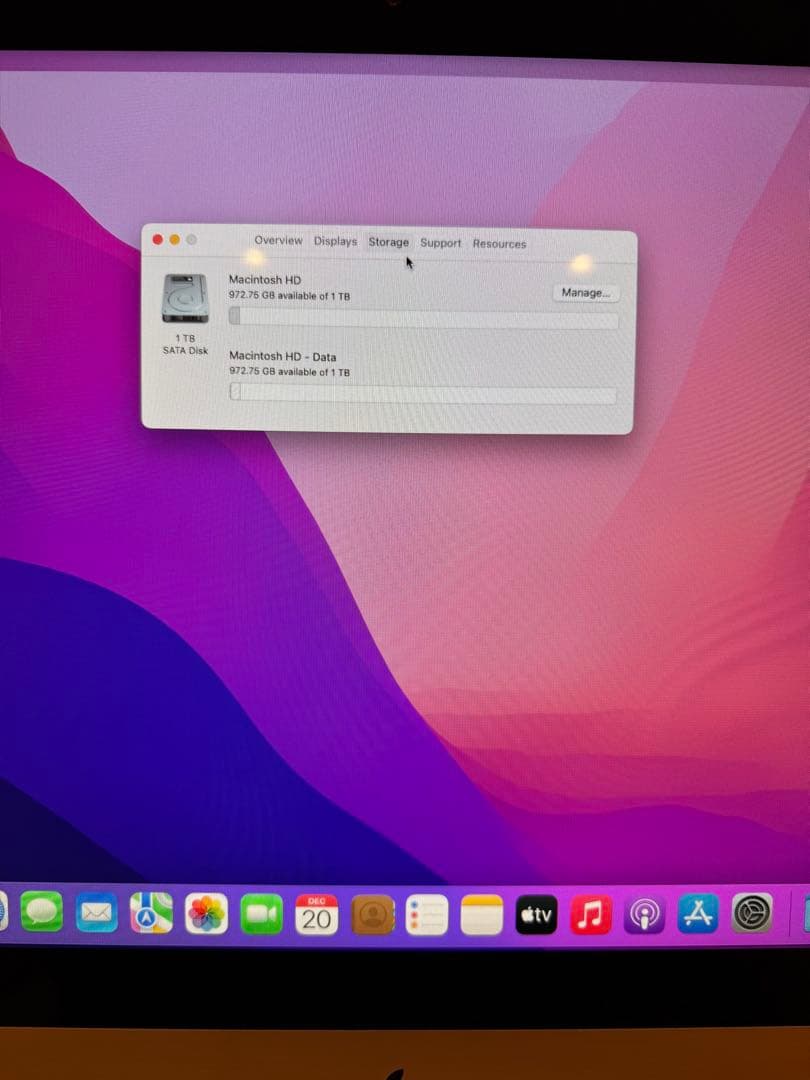Screen dimensions: 810x1080
Task: Click the Manage button for Macintosh HD
Action: [x=586, y=292]
